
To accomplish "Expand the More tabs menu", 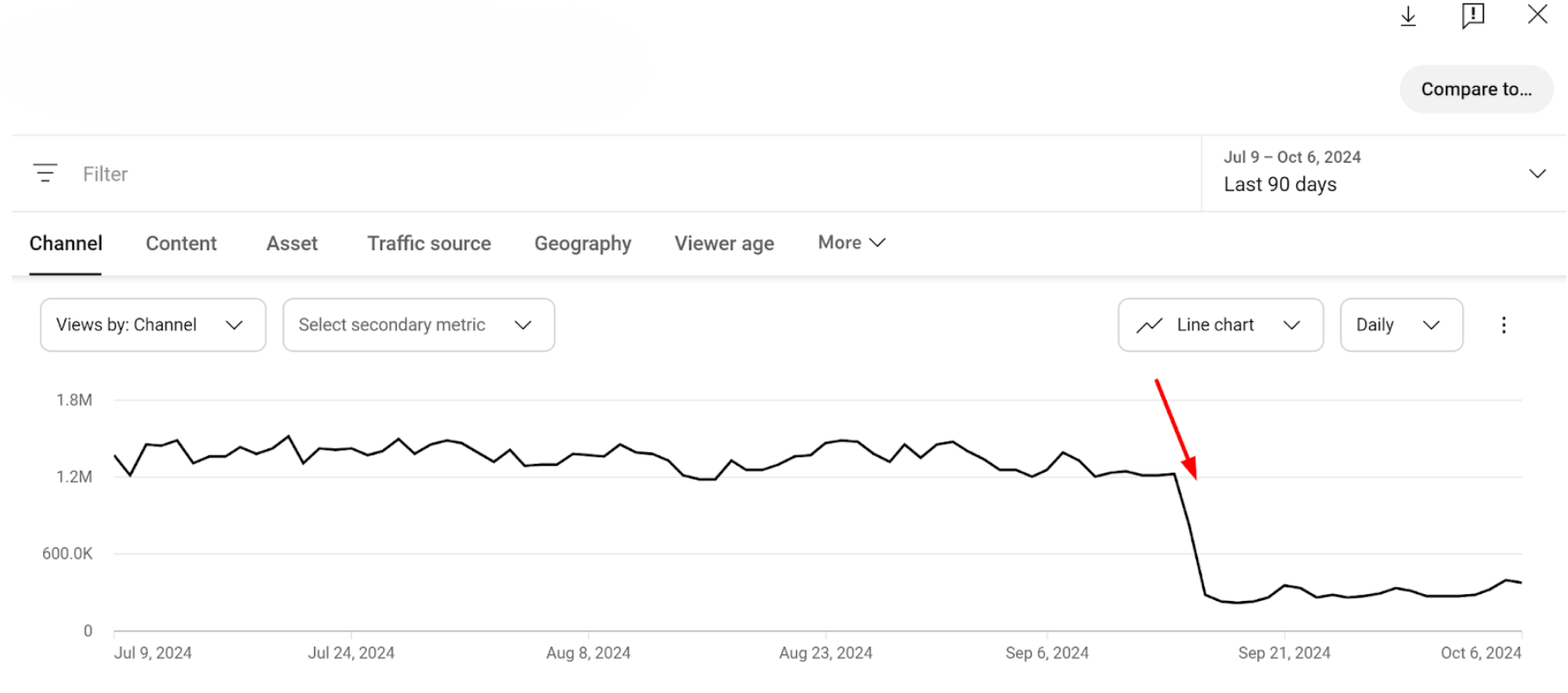I will point(851,243).
